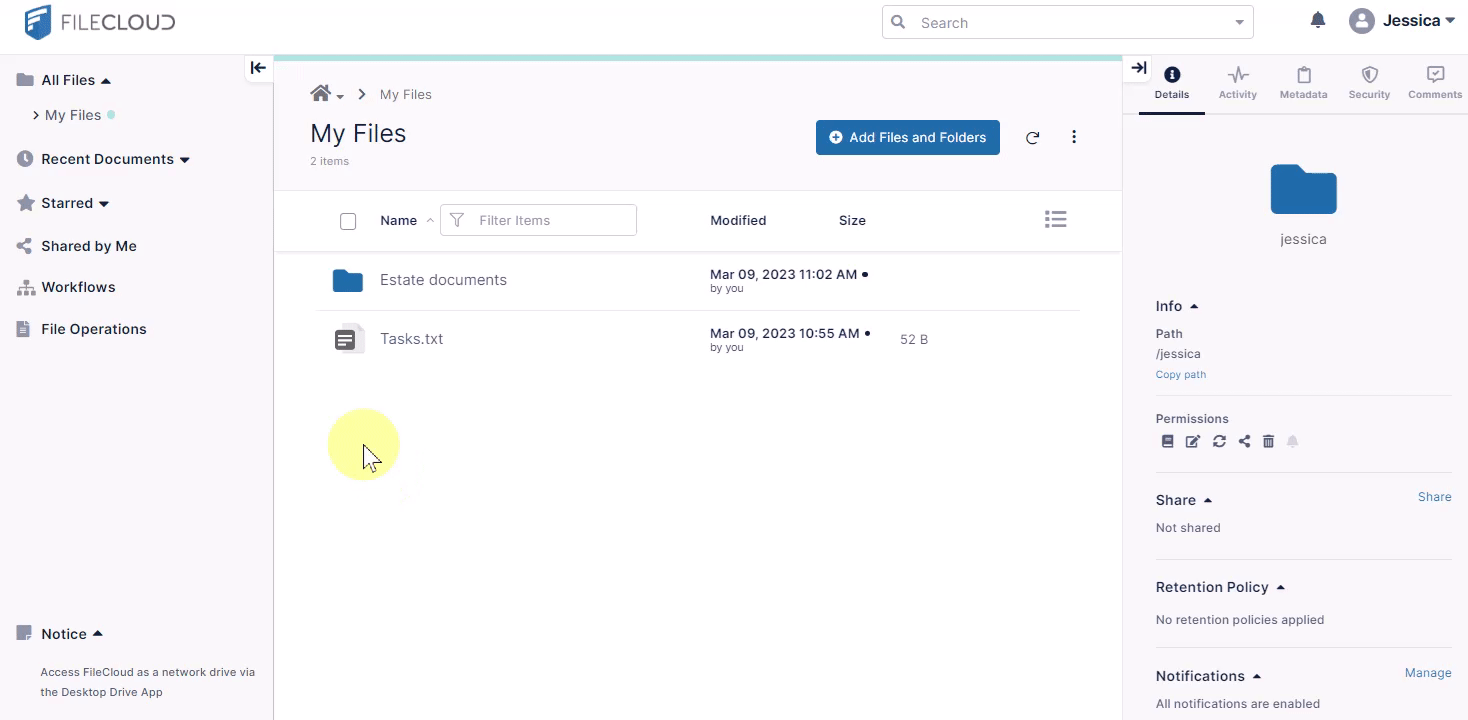Viewport: 1468px width, 720px height.
Task: Collapse the Retention Policy section
Action: (1280, 587)
